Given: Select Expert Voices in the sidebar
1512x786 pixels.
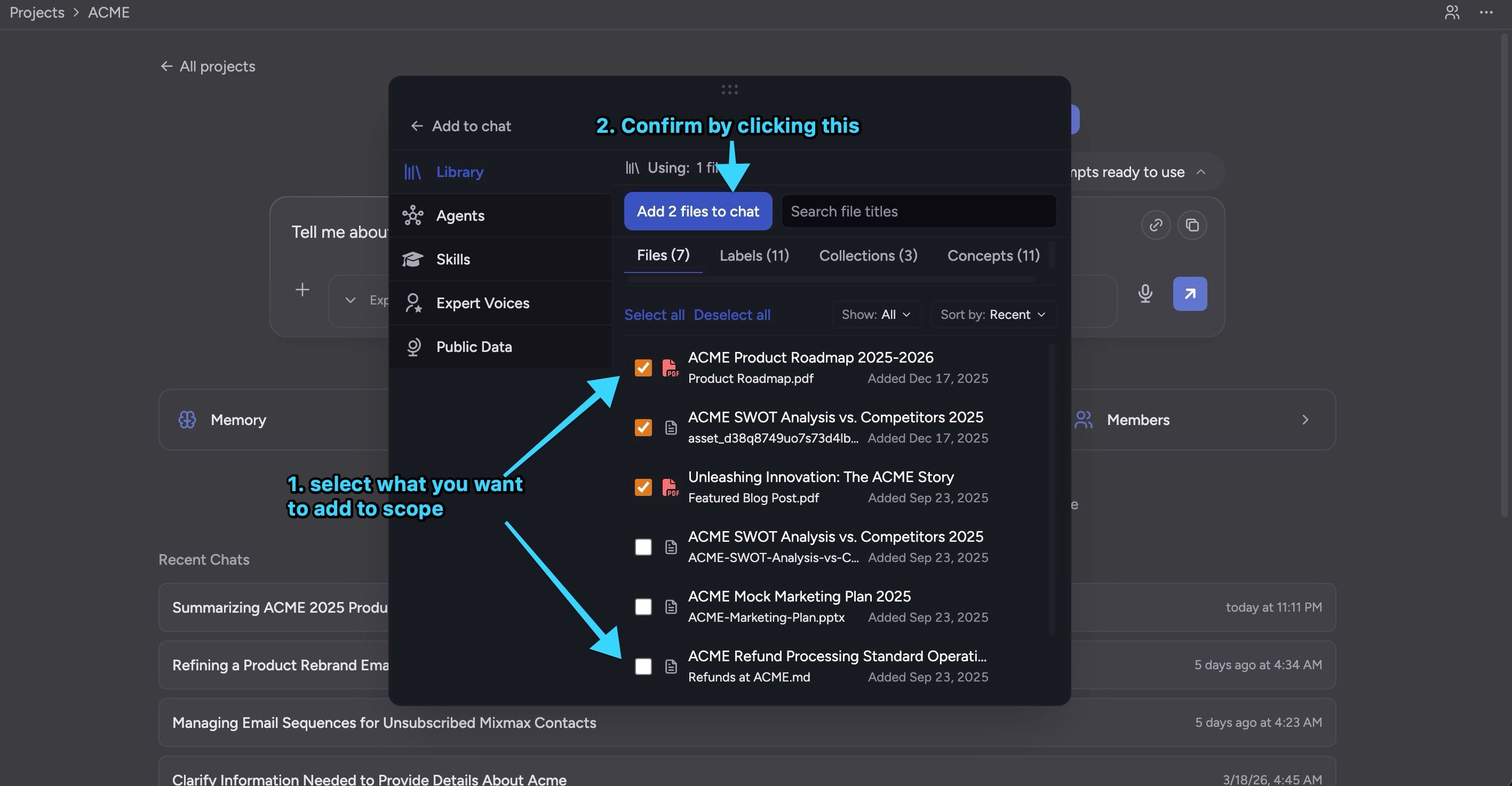Looking at the screenshot, I should click(x=500, y=303).
